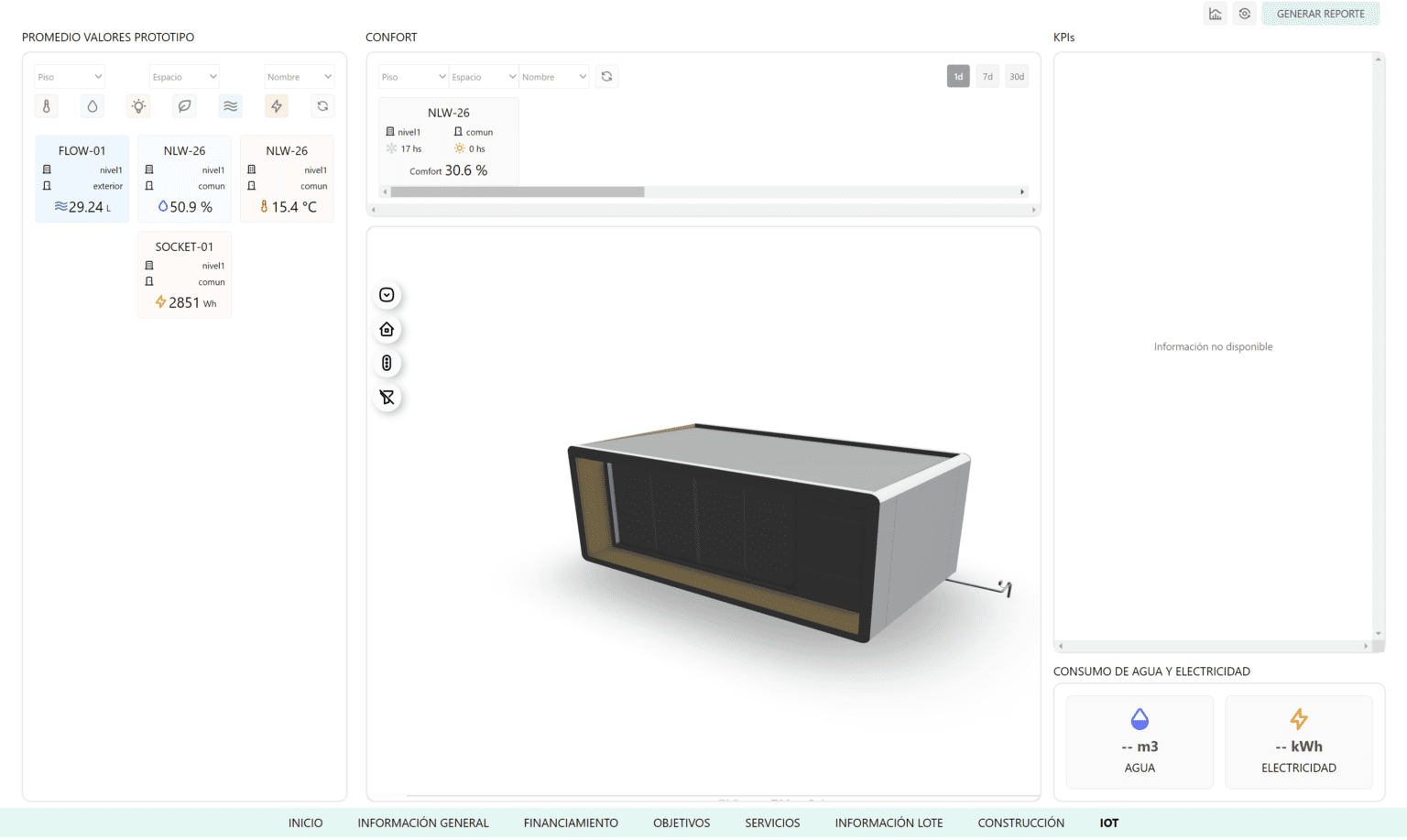This screenshot has width=1407, height=840.
Task: Select the light bulb illumination filter
Action: pos(138,106)
